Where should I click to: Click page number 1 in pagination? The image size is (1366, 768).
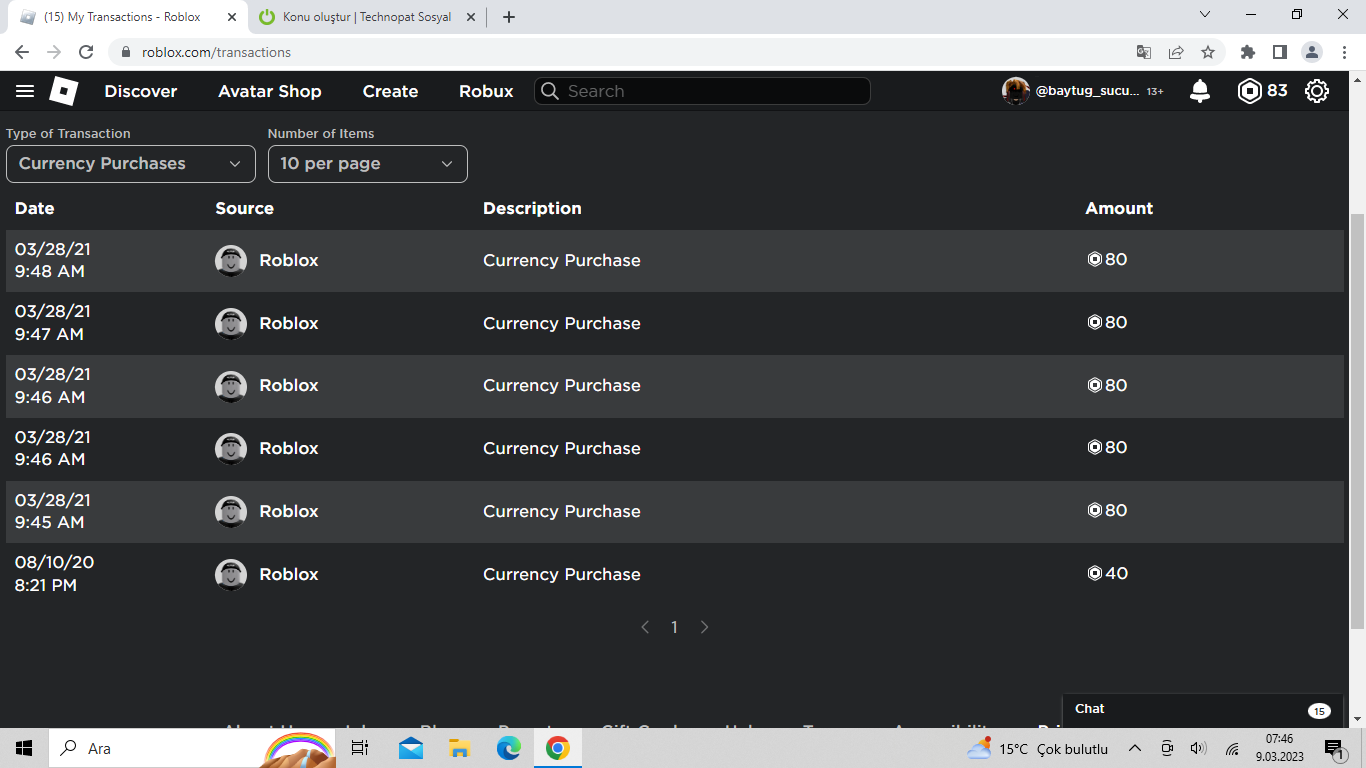coord(675,627)
